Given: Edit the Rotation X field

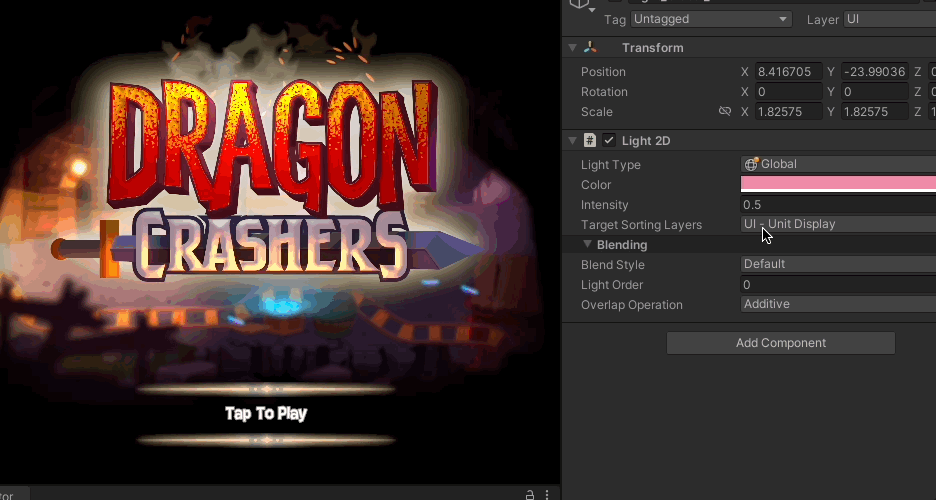Looking at the screenshot, I should (x=789, y=92).
